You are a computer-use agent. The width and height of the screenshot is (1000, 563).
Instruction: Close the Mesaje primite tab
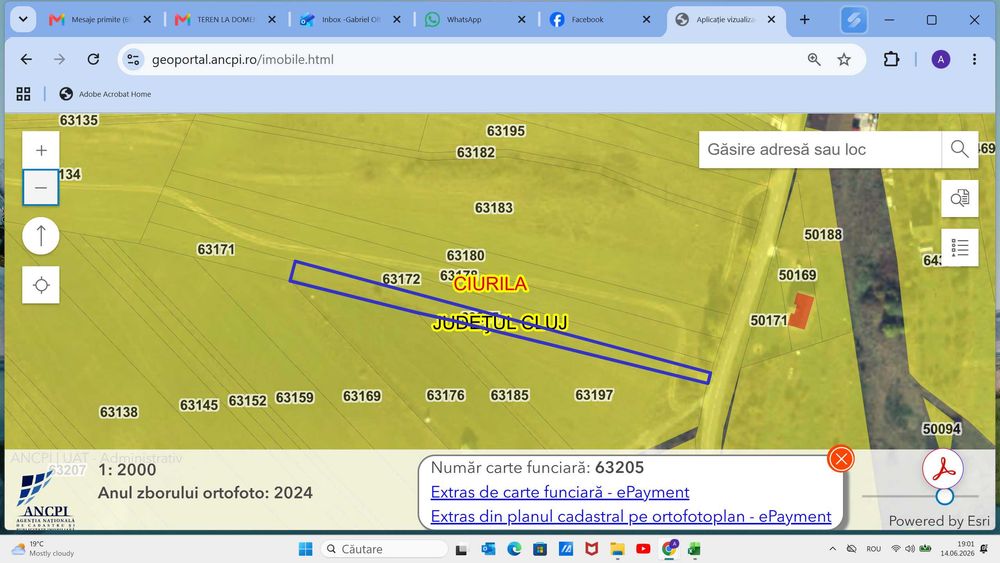147,19
